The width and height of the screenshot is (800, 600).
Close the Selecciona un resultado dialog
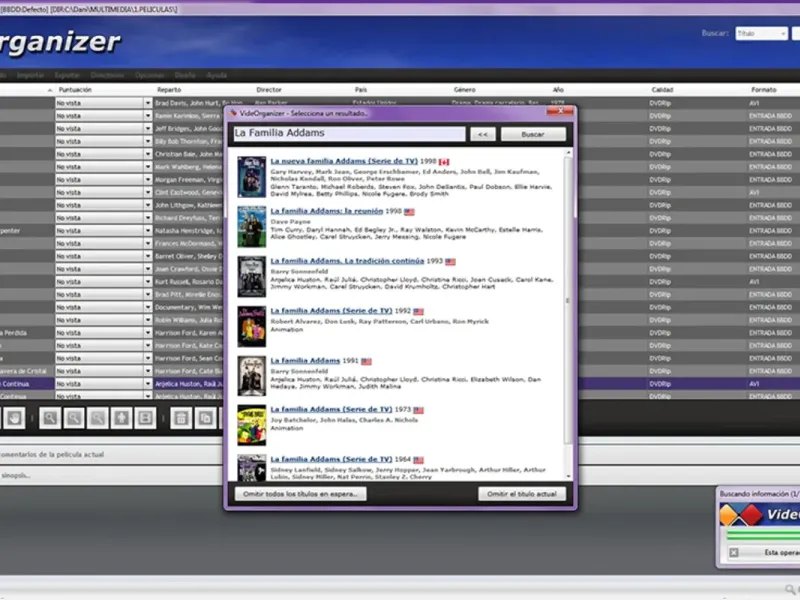click(x=560, y=111)
